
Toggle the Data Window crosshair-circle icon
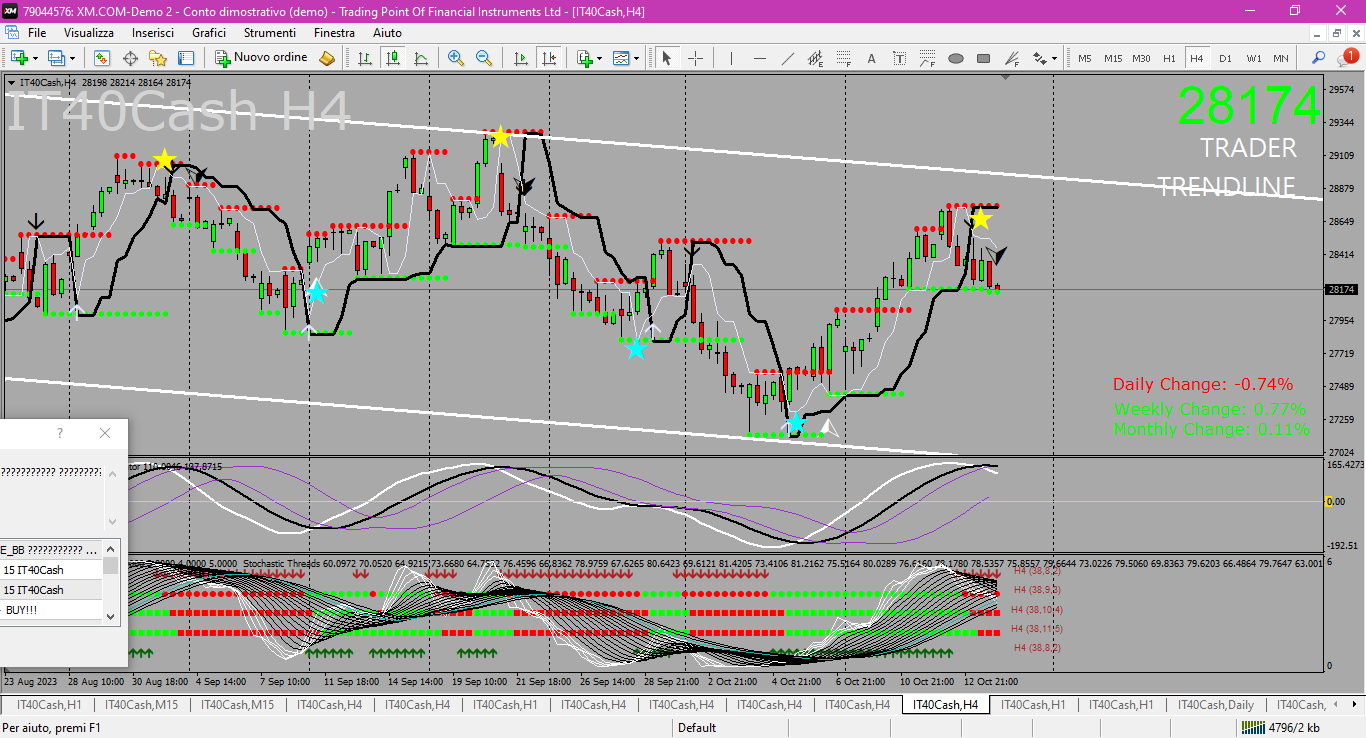pyautogui.click(x=130, y=58)
